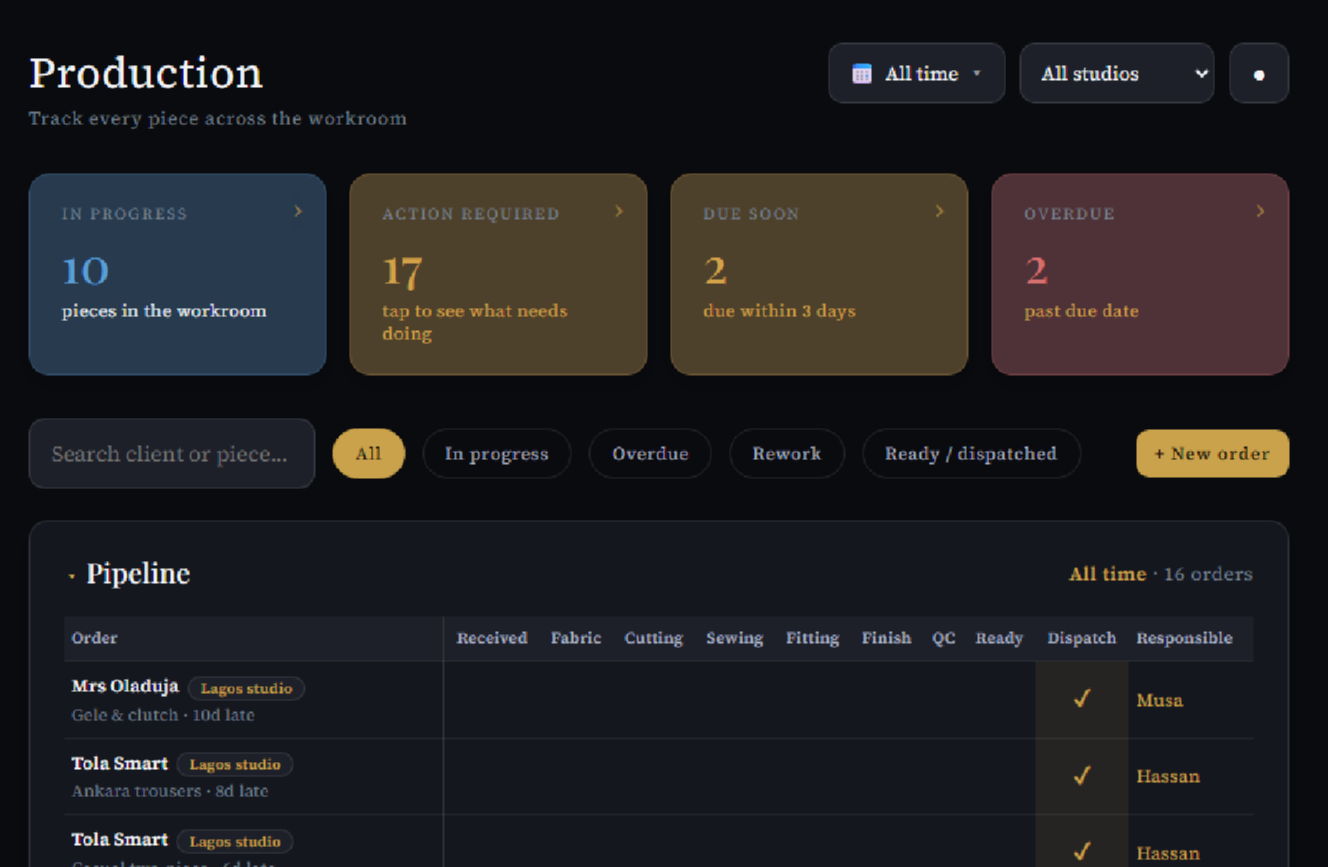
Task: Collapse the Pipeline section triangle
Action: [71, 576]
